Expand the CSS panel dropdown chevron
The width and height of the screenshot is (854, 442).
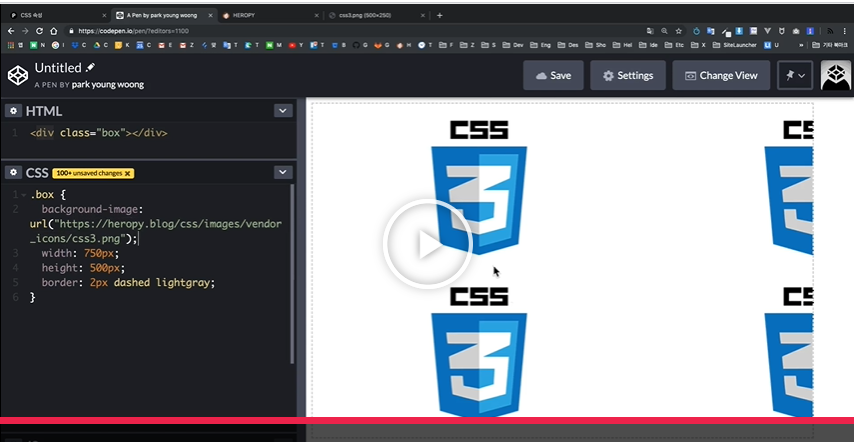tap(283, 173)
